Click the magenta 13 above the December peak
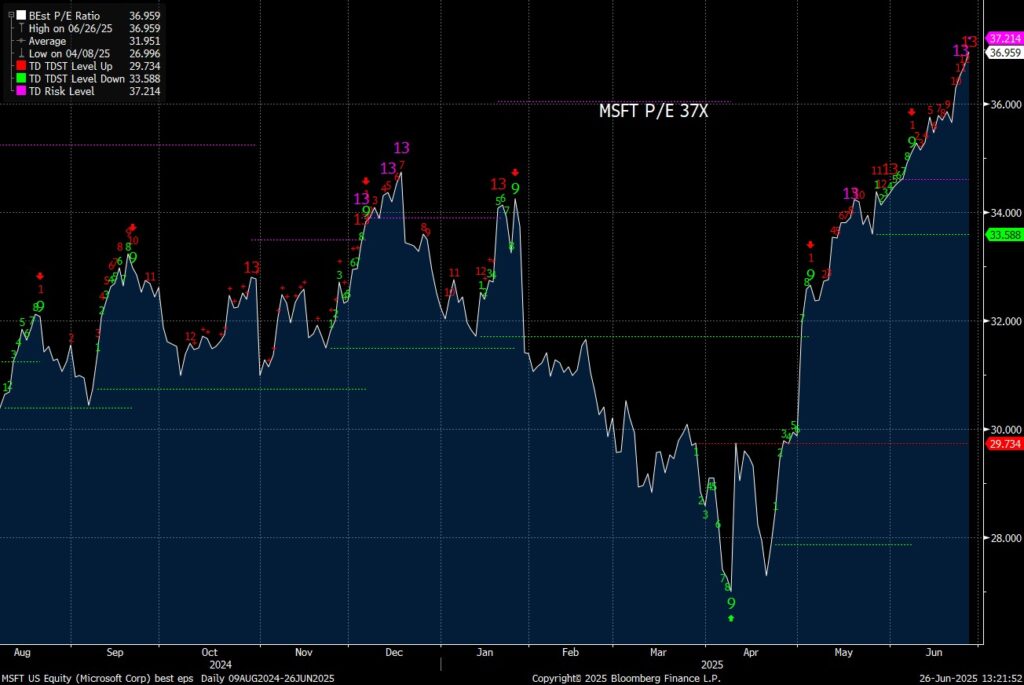 click(402, 148)
